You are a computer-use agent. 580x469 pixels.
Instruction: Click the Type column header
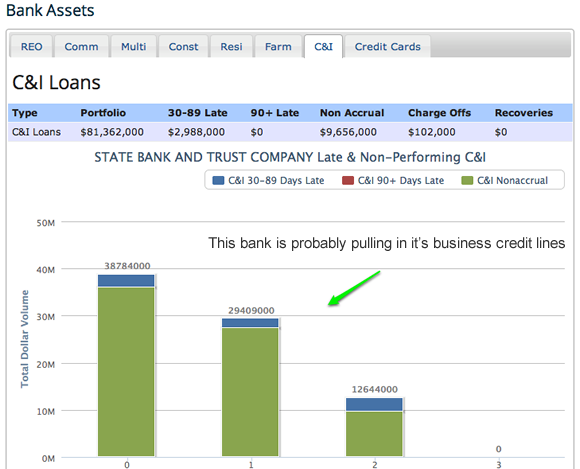25,113
